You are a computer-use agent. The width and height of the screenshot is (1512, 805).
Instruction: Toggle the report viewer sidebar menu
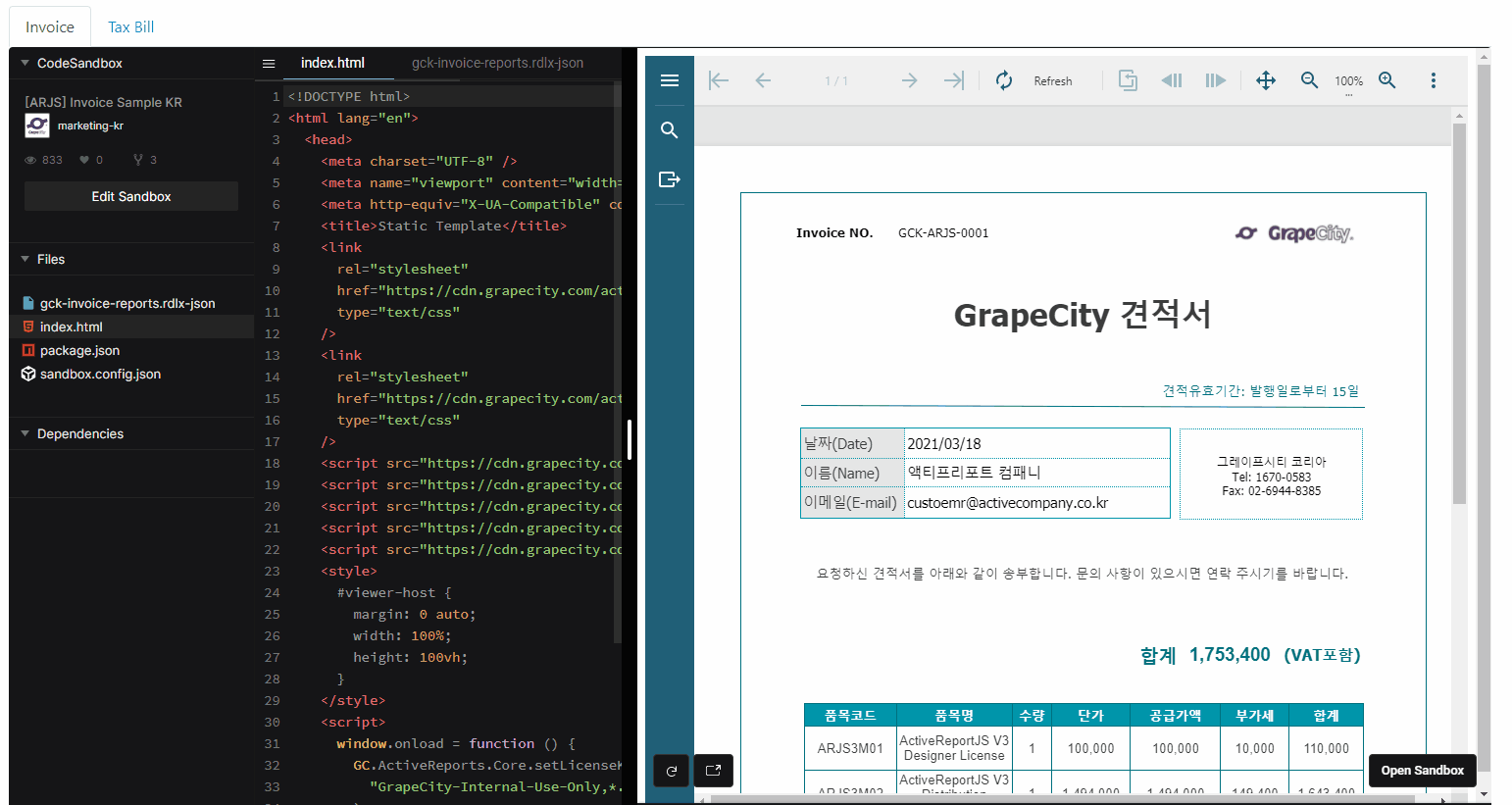[x=670, y=80]
